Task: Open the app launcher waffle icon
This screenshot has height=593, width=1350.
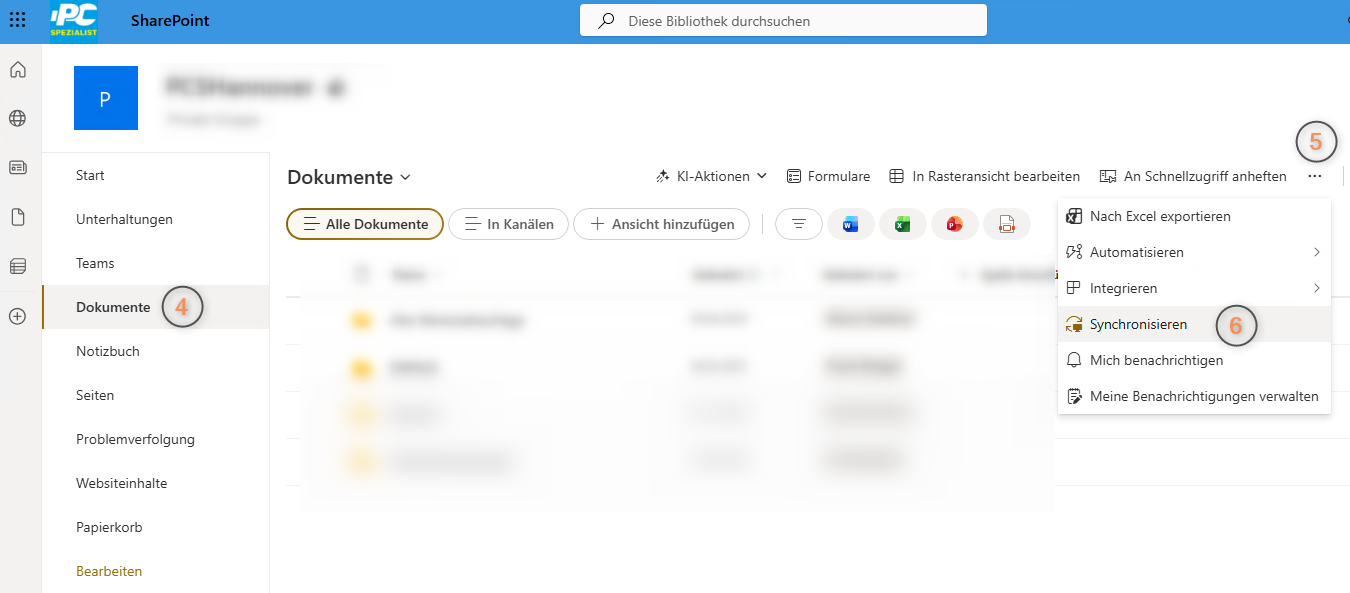Action: click(17, 20)
